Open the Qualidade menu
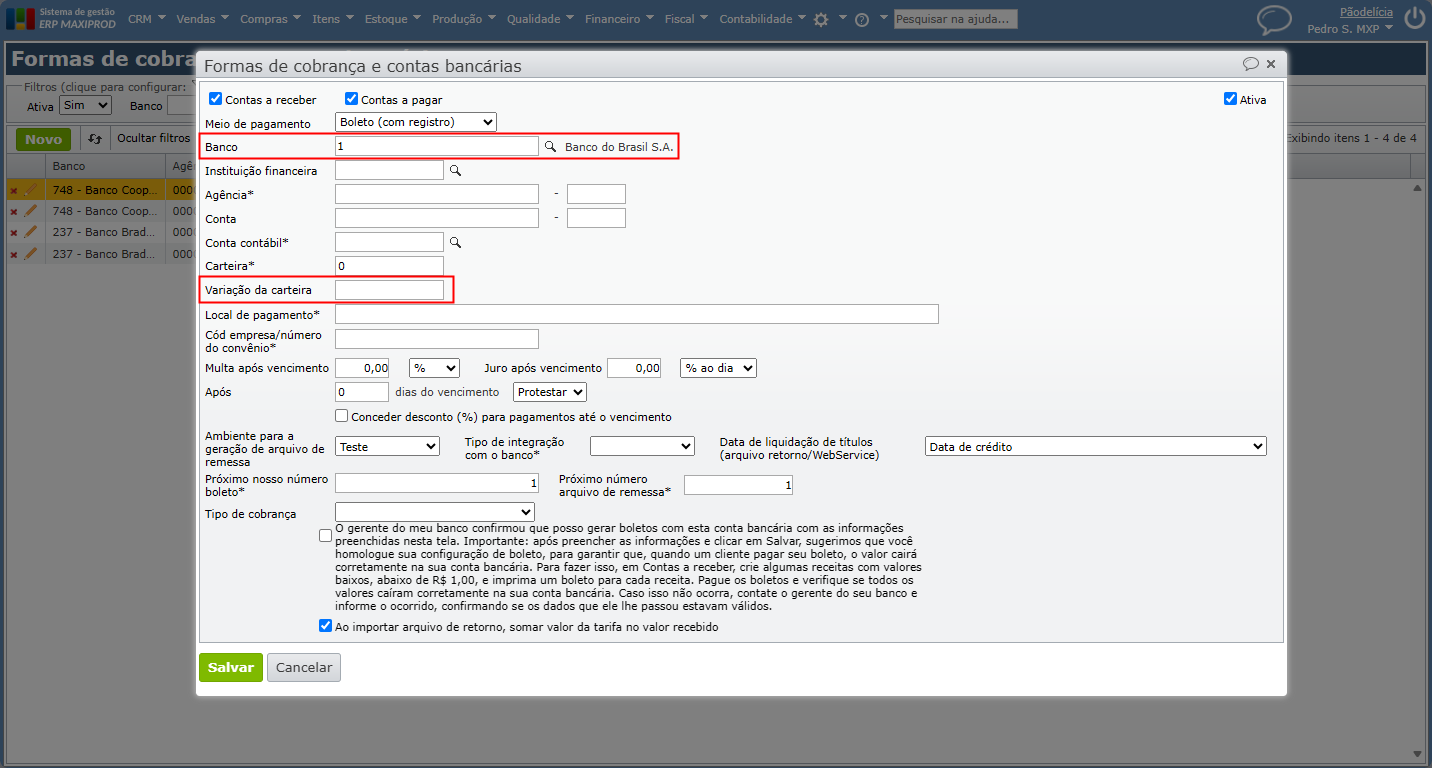The height and width of the screenshot is (768, 1432). click(541, 19)
